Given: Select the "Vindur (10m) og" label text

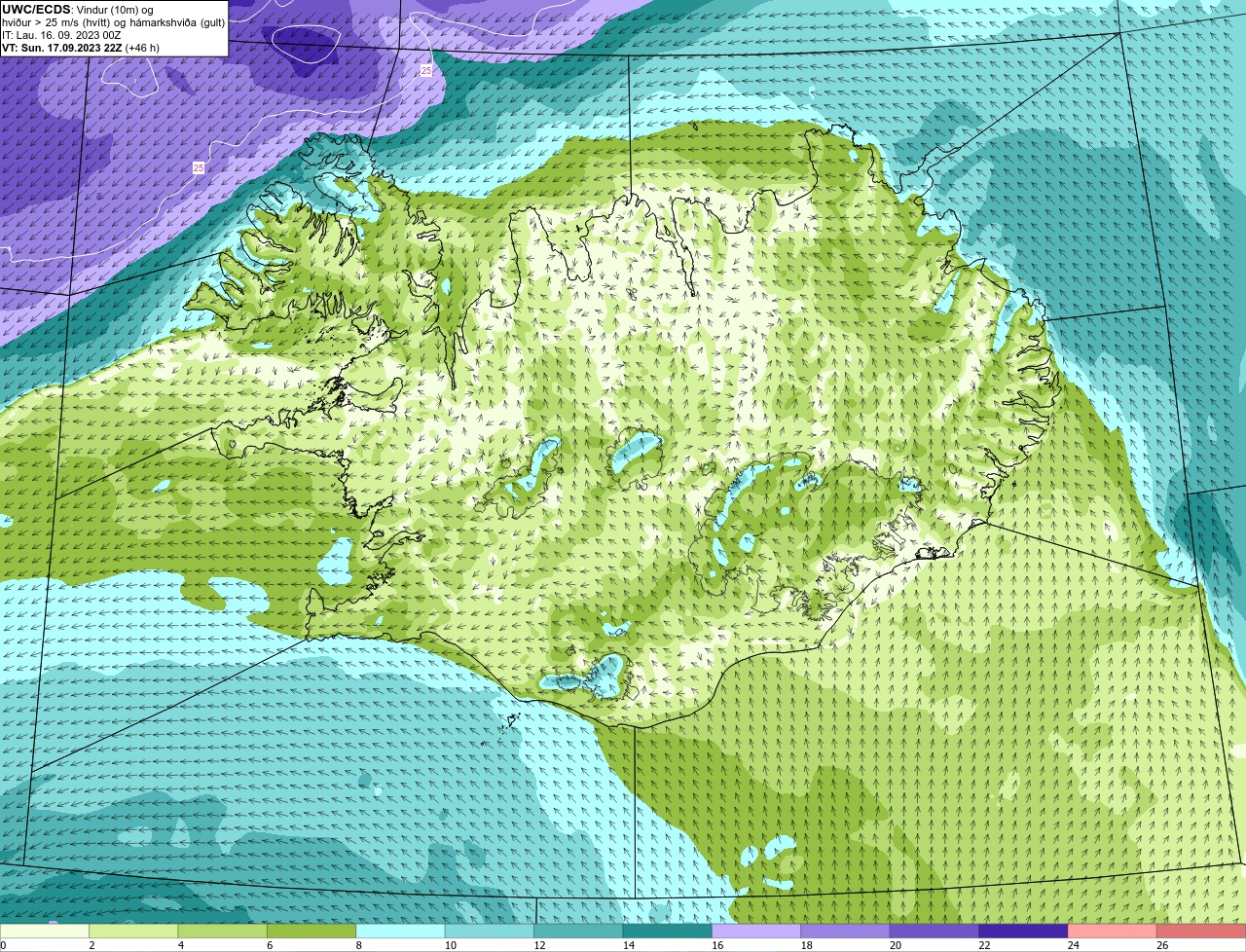Looking at the screenshot, I should [x=115, y=10].
